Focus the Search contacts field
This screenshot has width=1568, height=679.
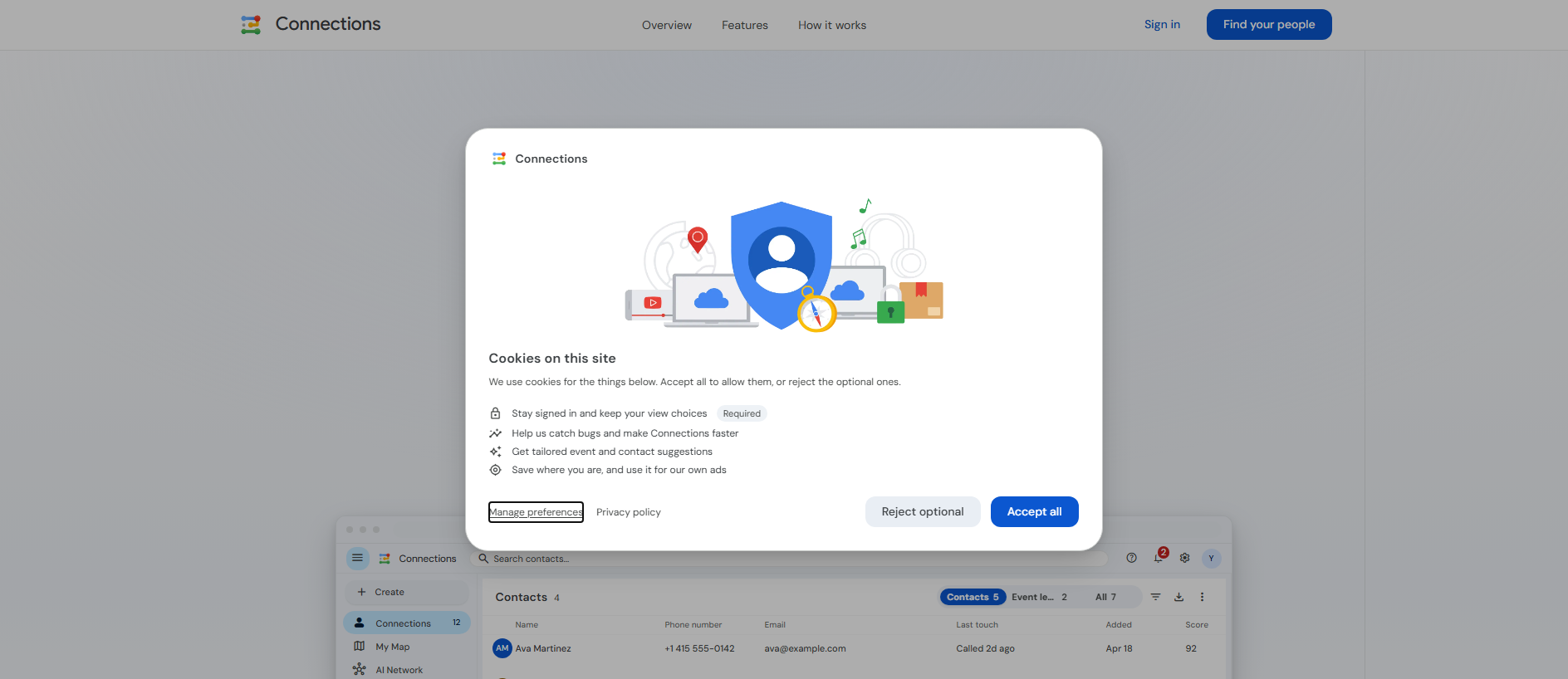coord(789,559)
